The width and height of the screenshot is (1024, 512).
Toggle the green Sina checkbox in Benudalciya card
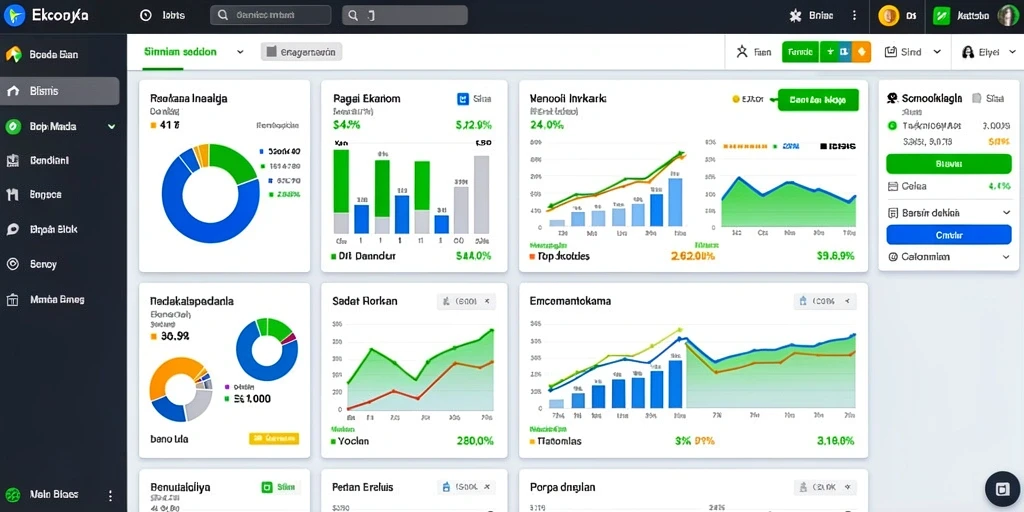266,487
